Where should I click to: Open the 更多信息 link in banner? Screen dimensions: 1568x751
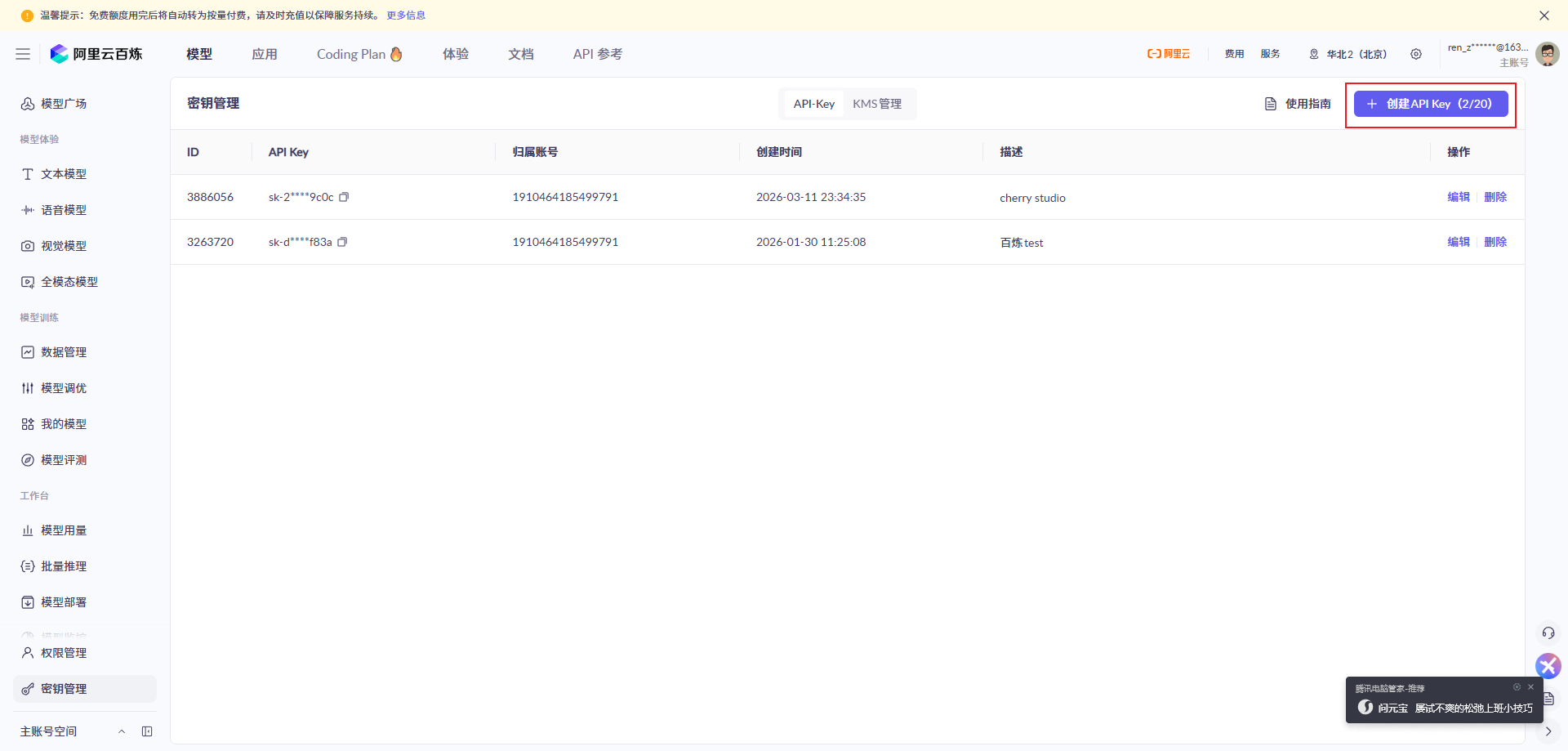(406, 16)
